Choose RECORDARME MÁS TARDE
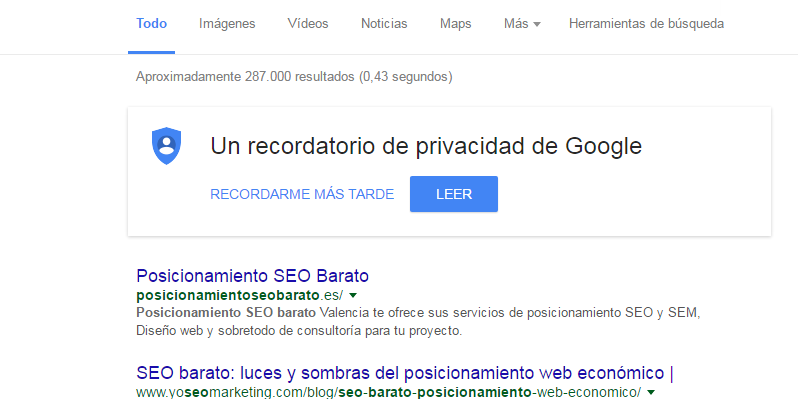The image size is (798, 399). point(302,194)
